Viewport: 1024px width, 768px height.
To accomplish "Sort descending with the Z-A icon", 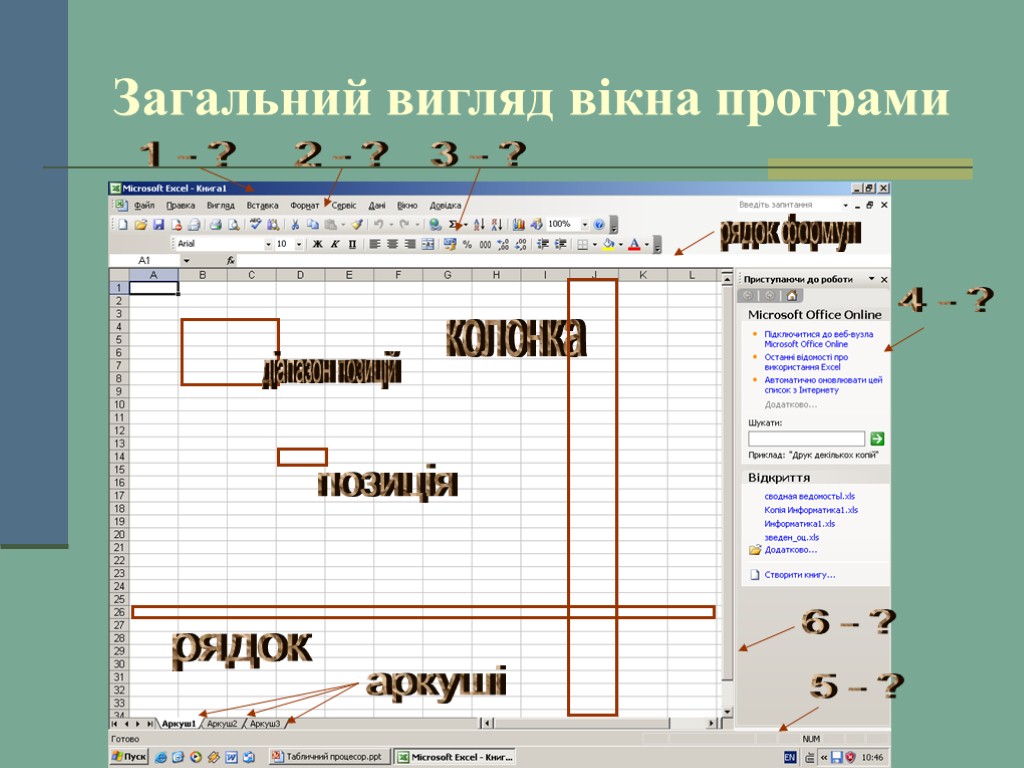I will [497, 225].
